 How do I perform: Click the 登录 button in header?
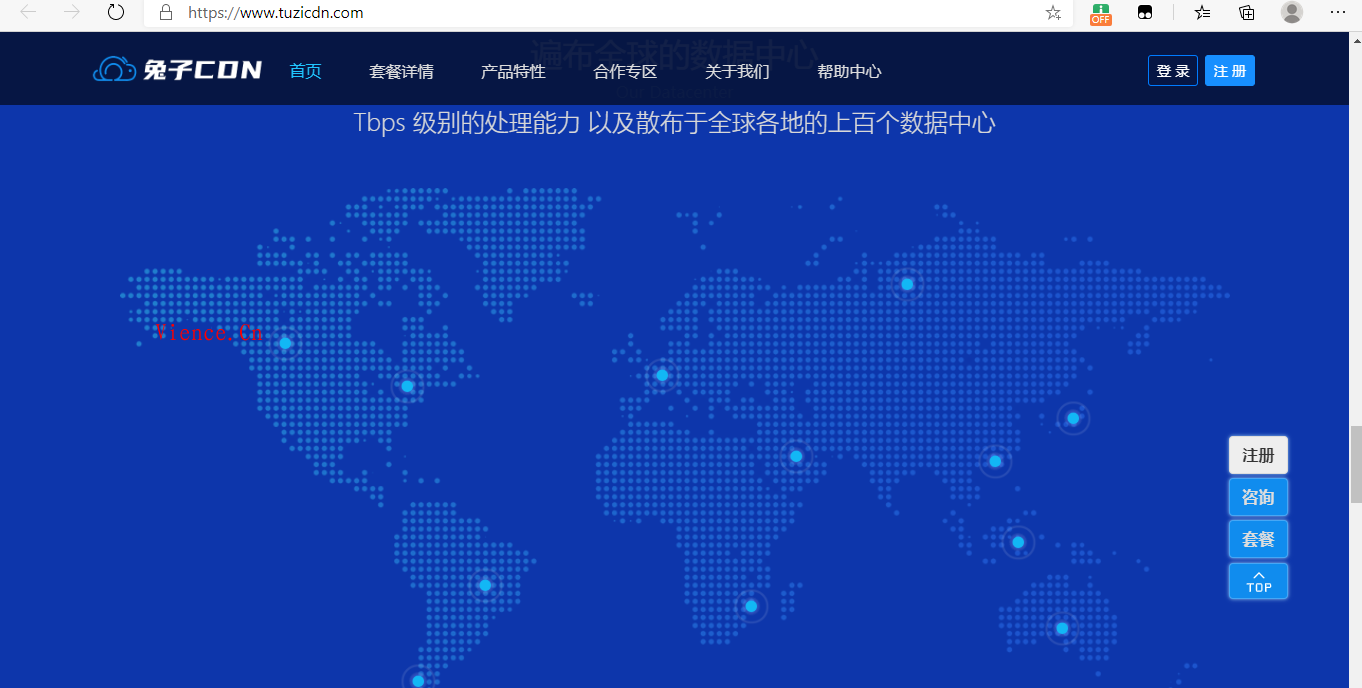pos(1172,71)
